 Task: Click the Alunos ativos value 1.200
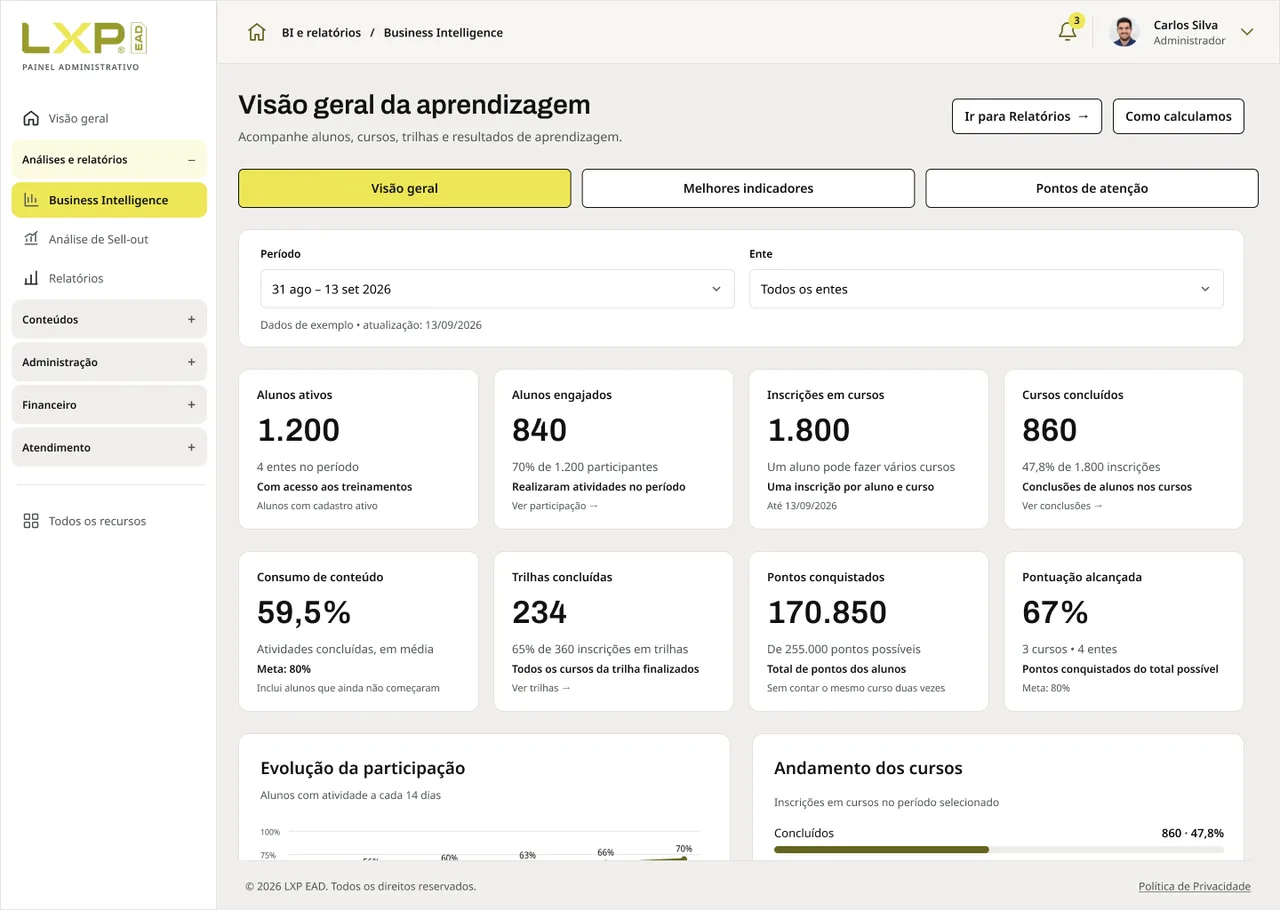298,430
